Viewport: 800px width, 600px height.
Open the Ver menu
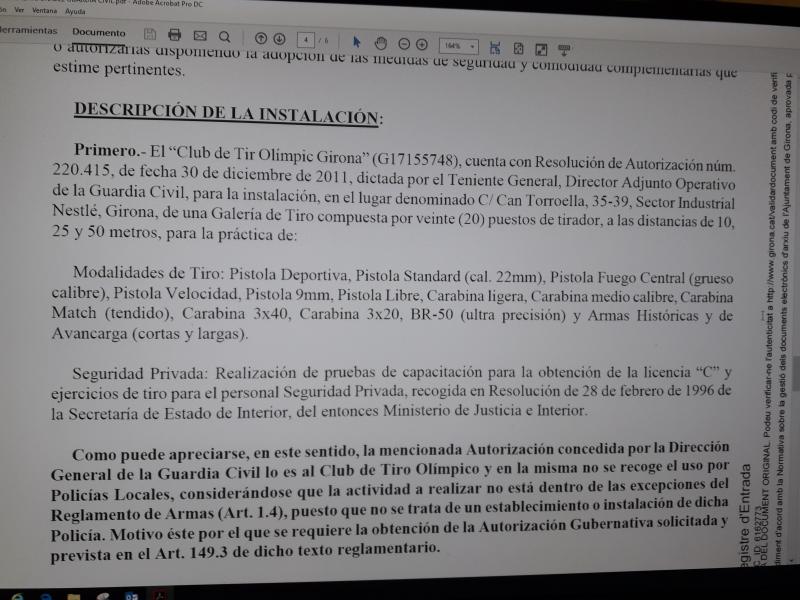pos(18,8)
